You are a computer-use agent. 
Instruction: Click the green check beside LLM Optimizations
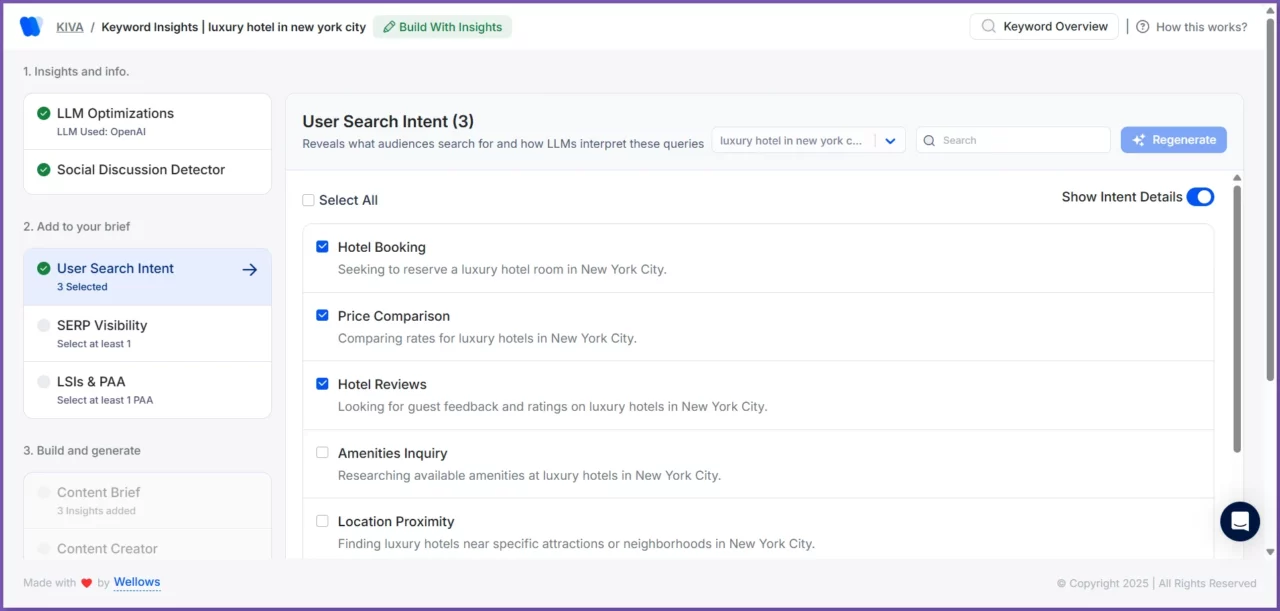coord(44,114)
